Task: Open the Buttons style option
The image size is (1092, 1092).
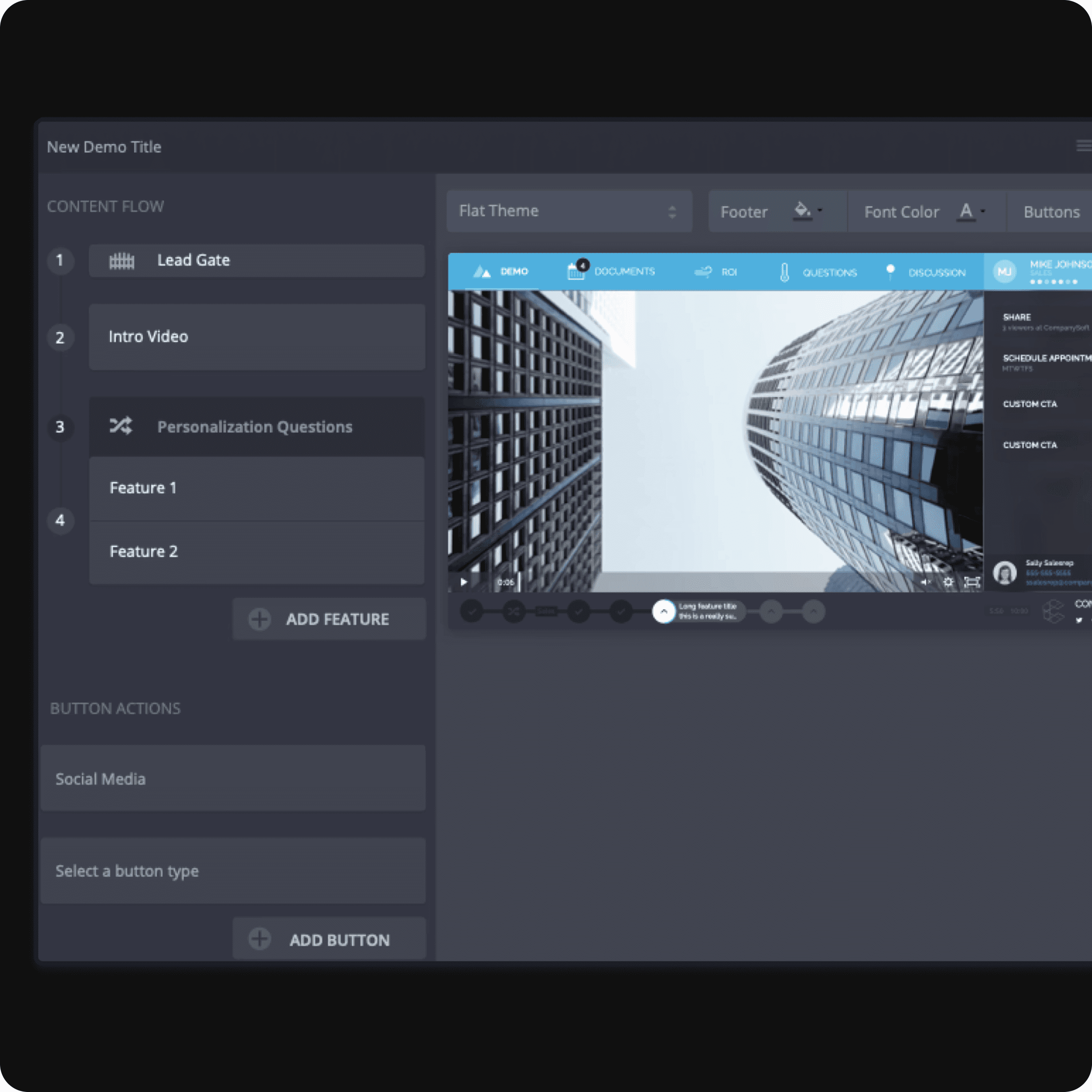Action: [x=1051, y=212]
